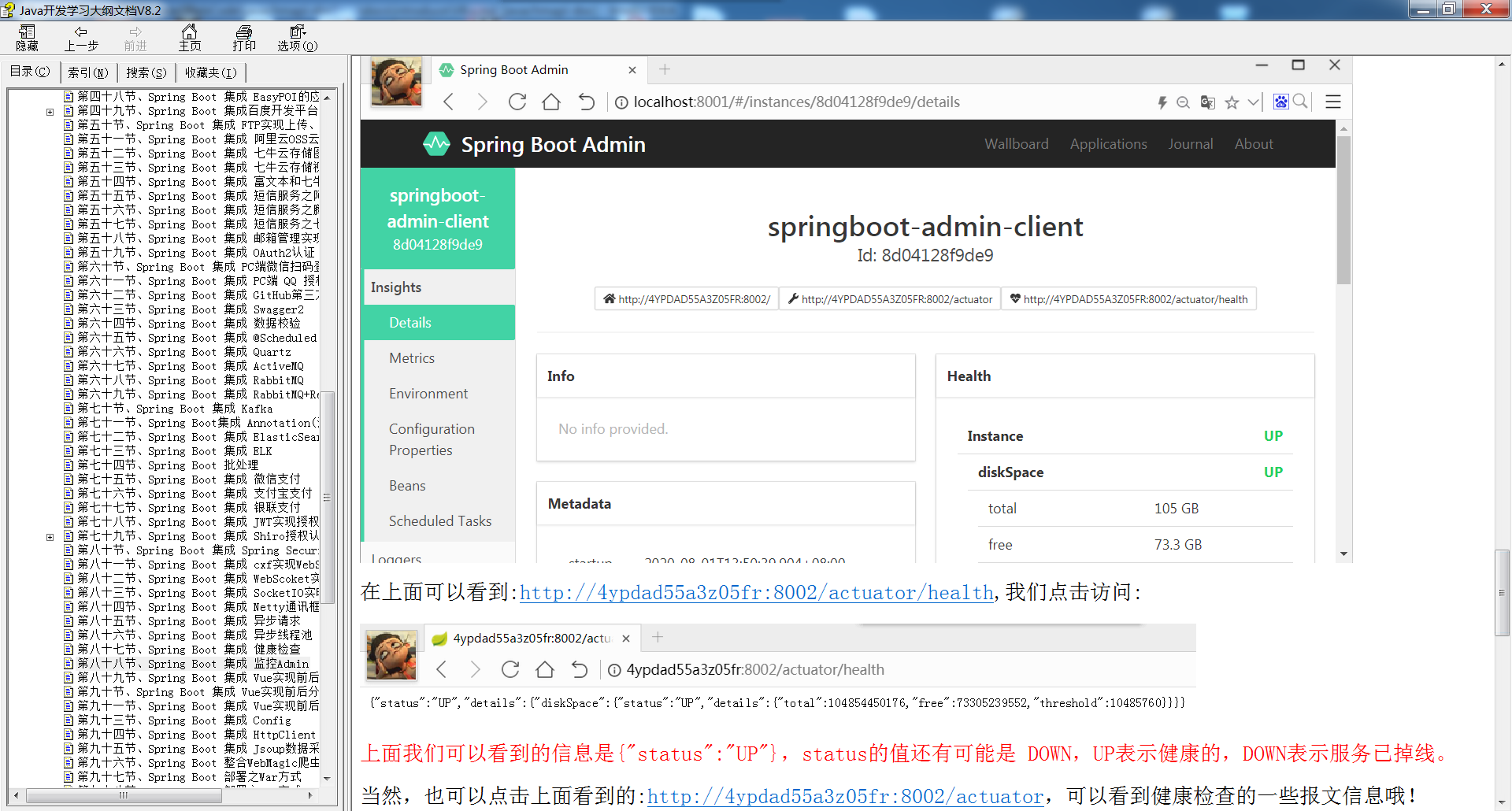The height and width of the screenshot is (811, 1512).
Task: Select Details in the Insights sidebar
Action: point(439,323)
